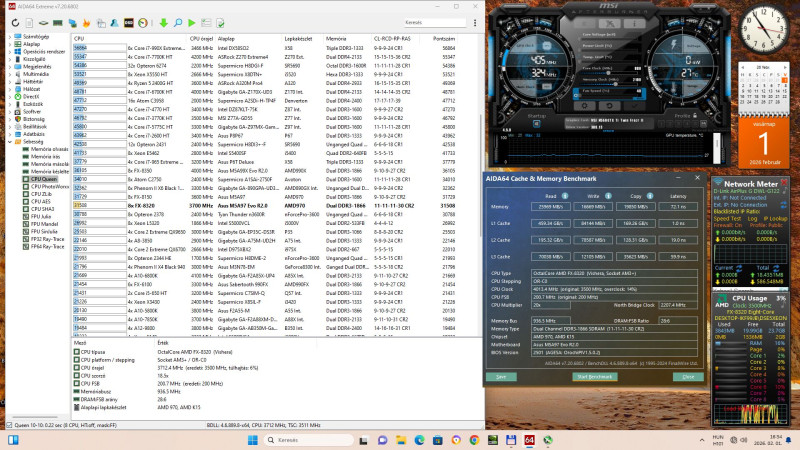
Task: Click the green play Start toolbar icon
Action: 192,23
